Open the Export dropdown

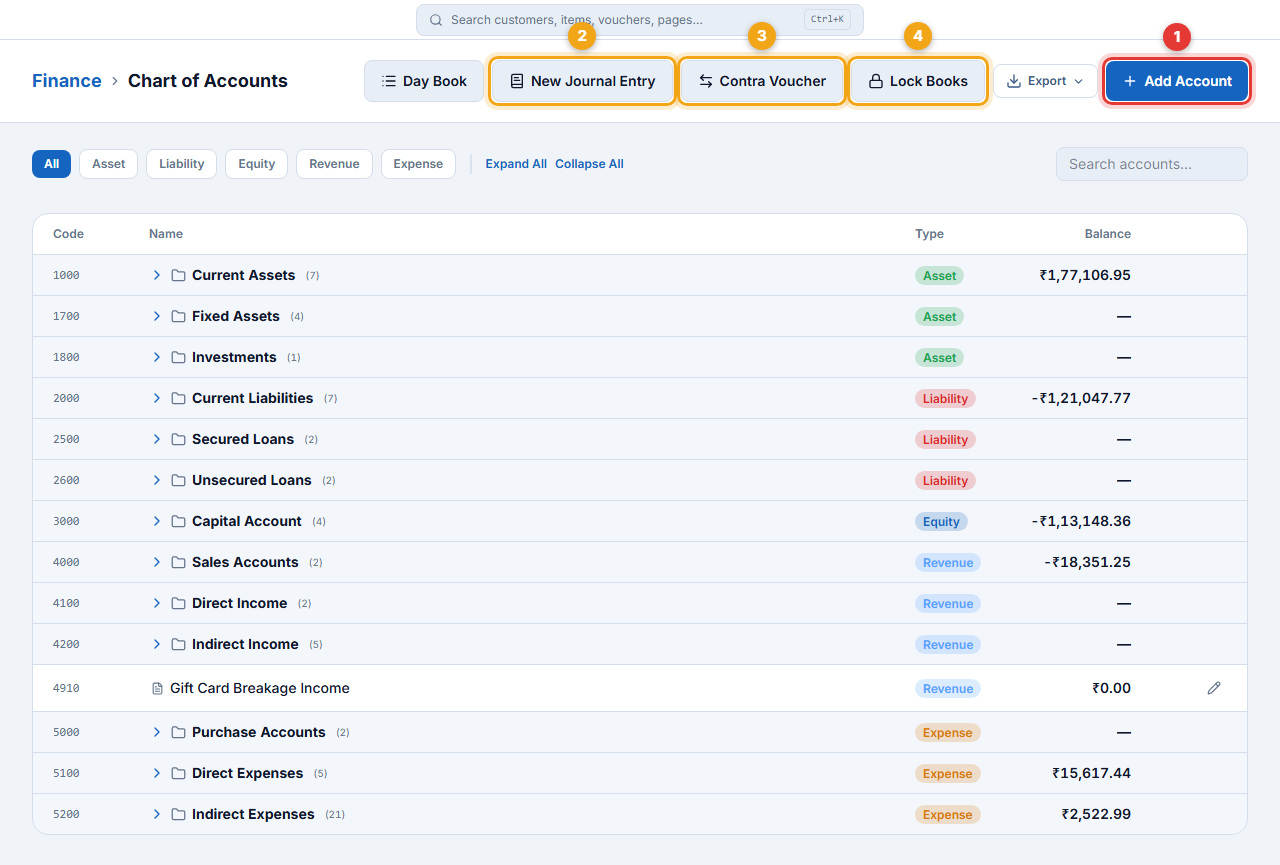[x=1045, y=81]
